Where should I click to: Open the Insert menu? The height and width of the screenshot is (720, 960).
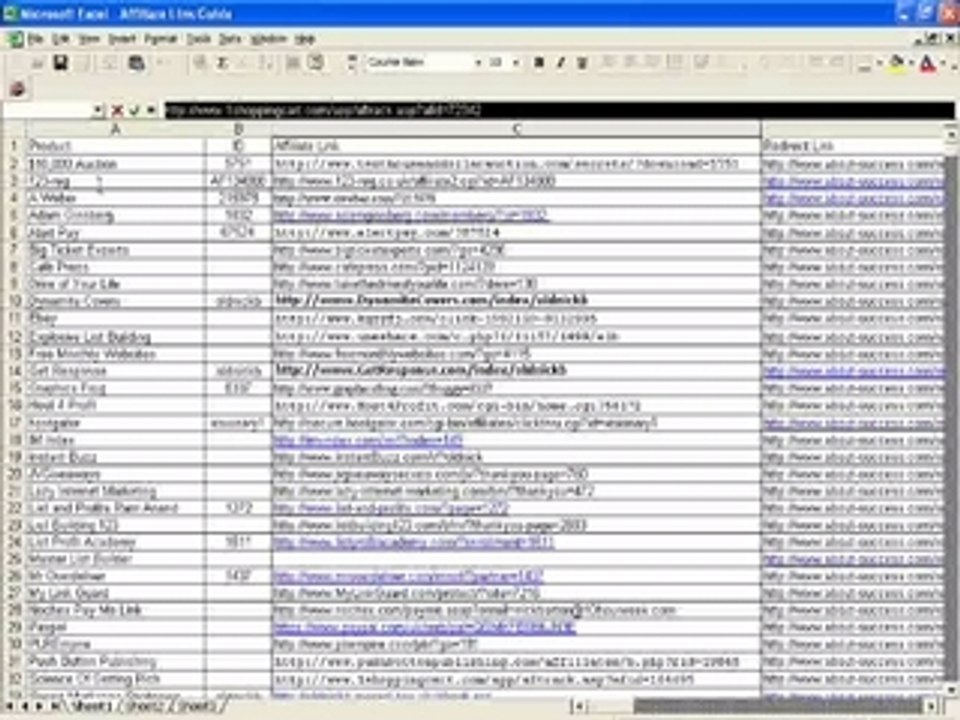pos(122,39)
